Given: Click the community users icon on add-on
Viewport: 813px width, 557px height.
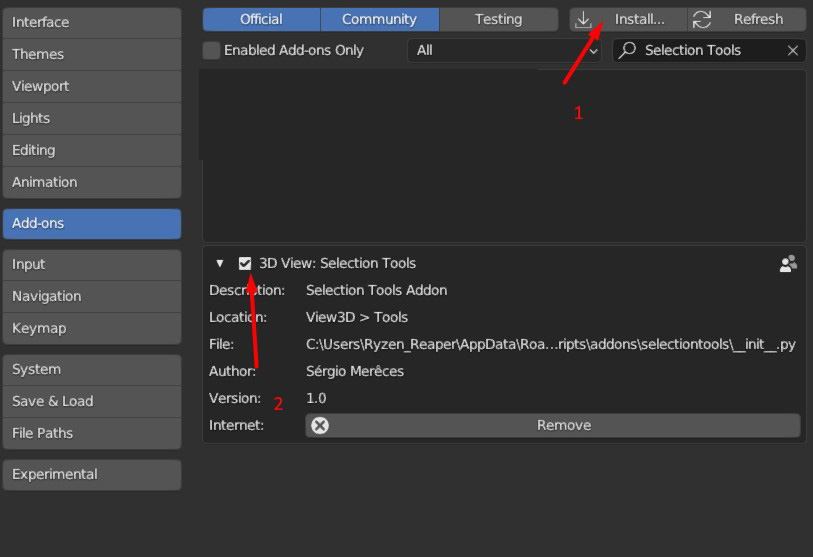Looking at the screenshot, I should [x=788, y=264].
